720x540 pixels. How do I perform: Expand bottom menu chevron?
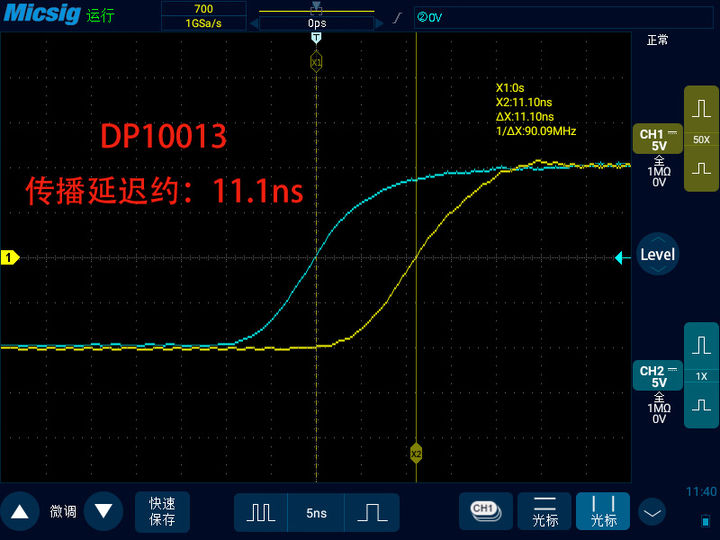point(652,512)
